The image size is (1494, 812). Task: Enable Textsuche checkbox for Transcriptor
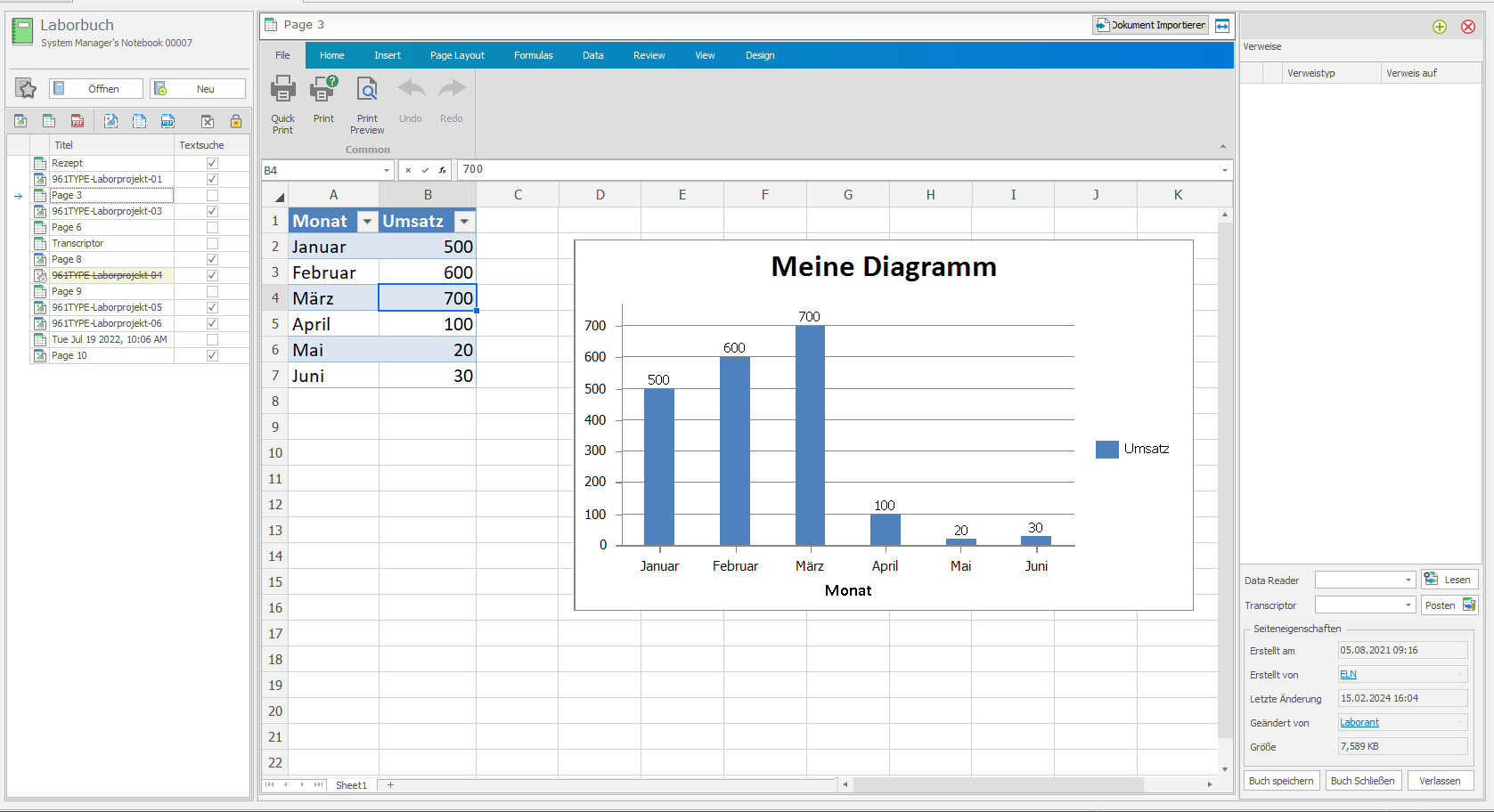(212, 243)
